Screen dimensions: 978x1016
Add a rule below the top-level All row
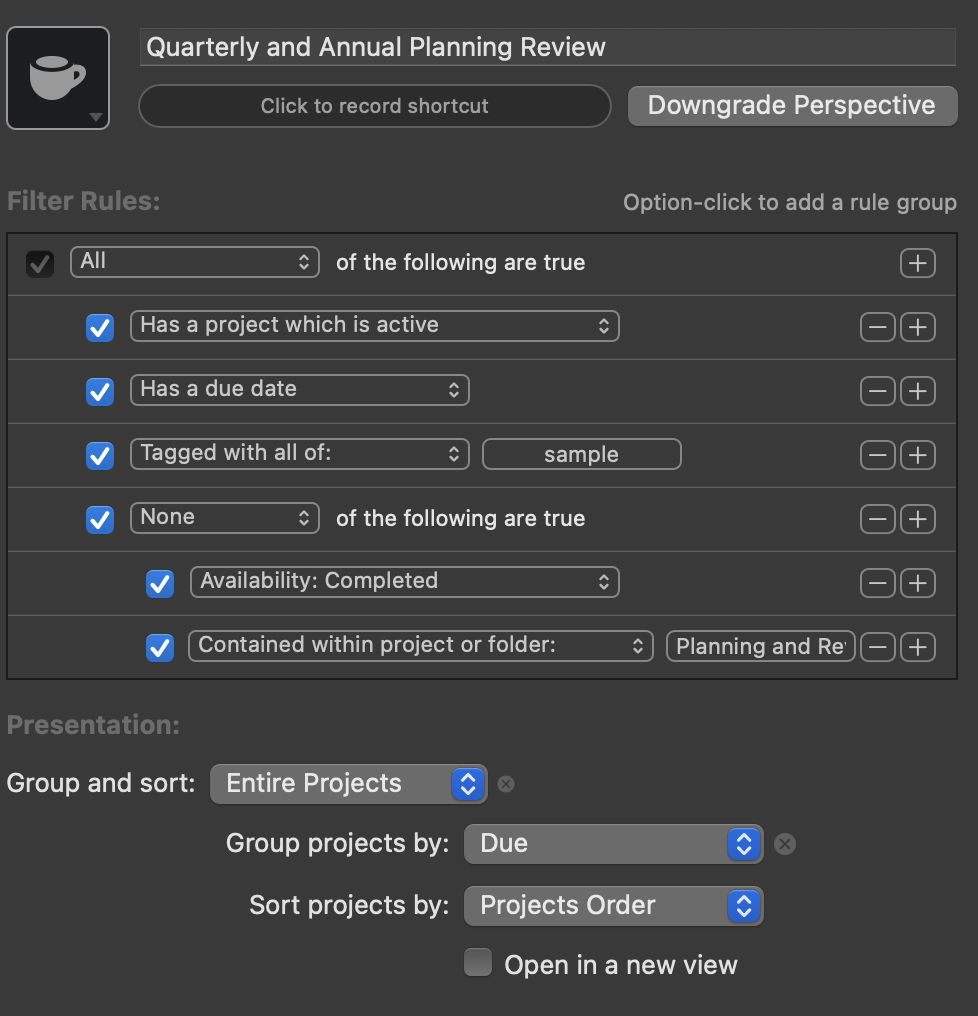coord(917,263)
